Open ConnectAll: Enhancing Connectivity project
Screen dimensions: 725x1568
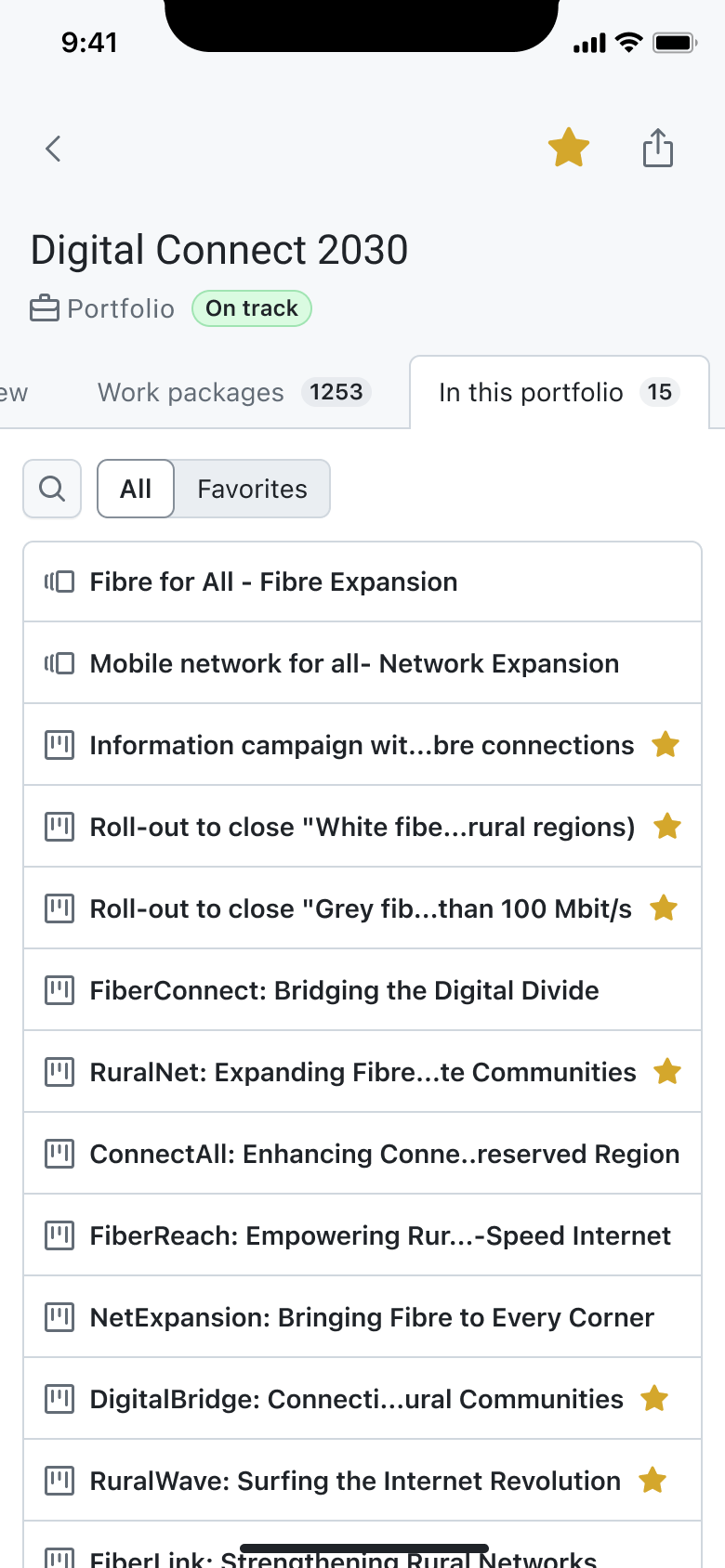tap(384, 1154)
